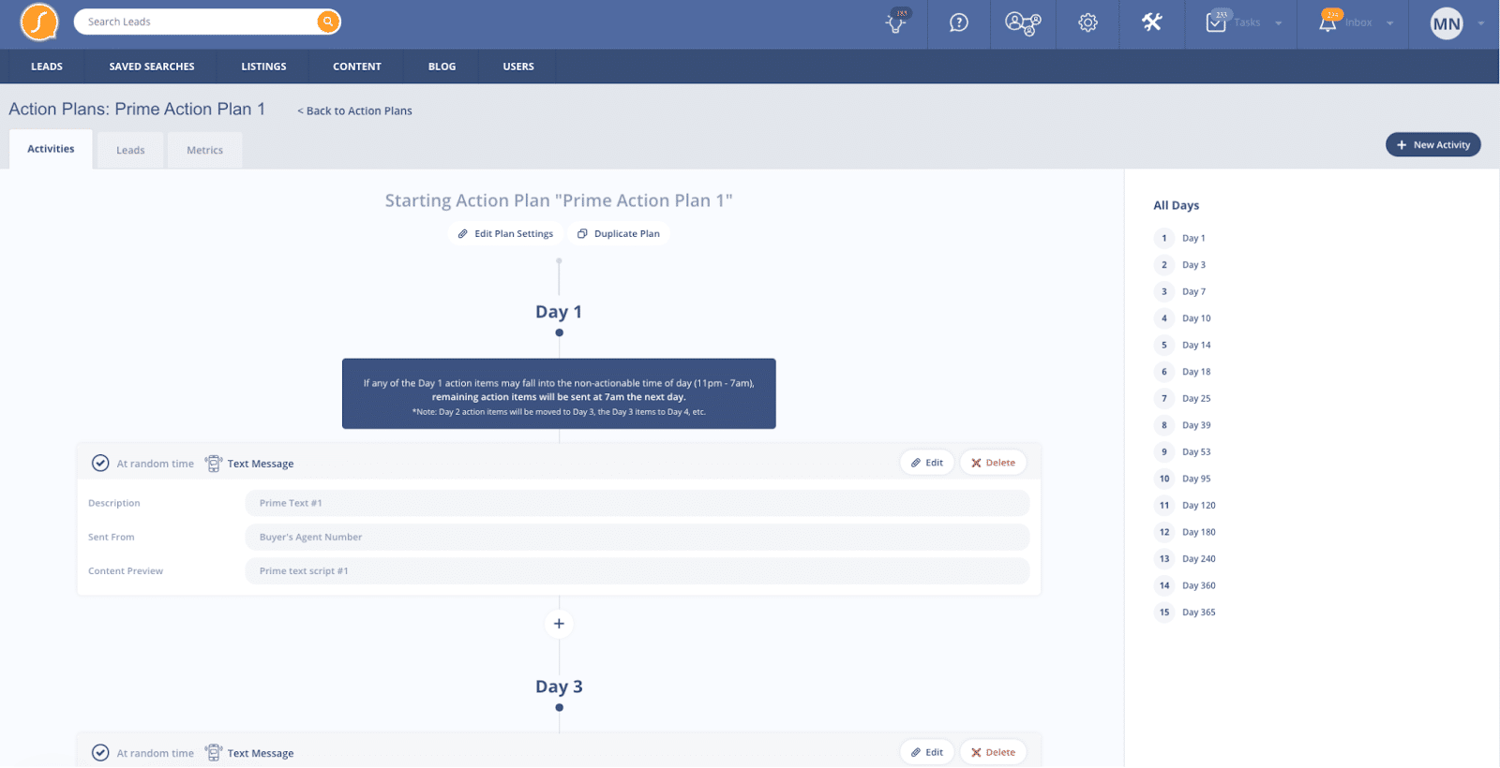Click the plus button between Day 1 and Day 3
The image size is (1500, 768).
558,623
